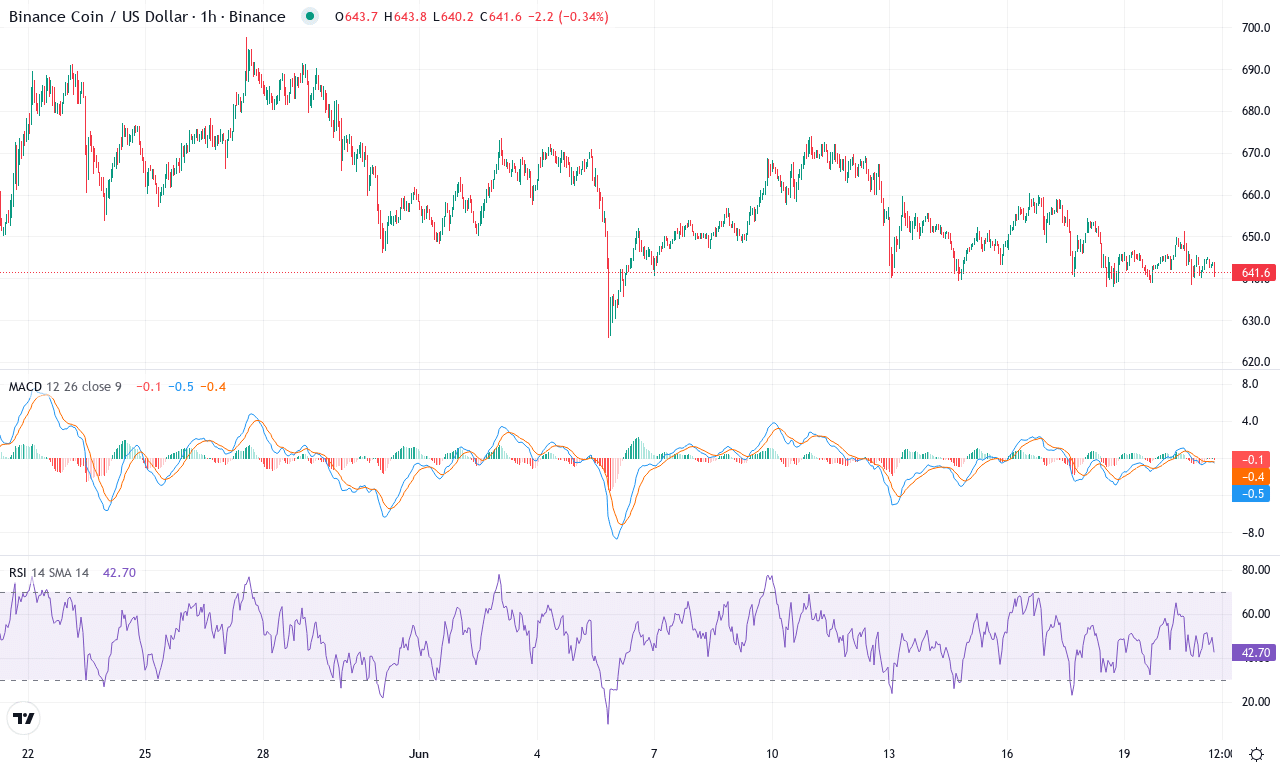This screenshot has height=768, width=1280.
Task: Select the open value O643.7
Action: point(357,17)
